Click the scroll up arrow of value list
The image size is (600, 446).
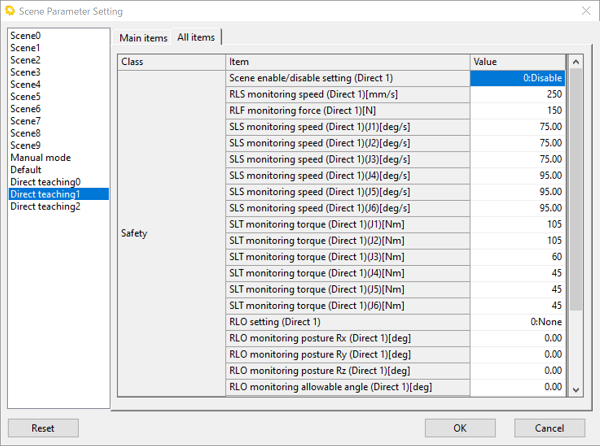click(x=576, y=62)
